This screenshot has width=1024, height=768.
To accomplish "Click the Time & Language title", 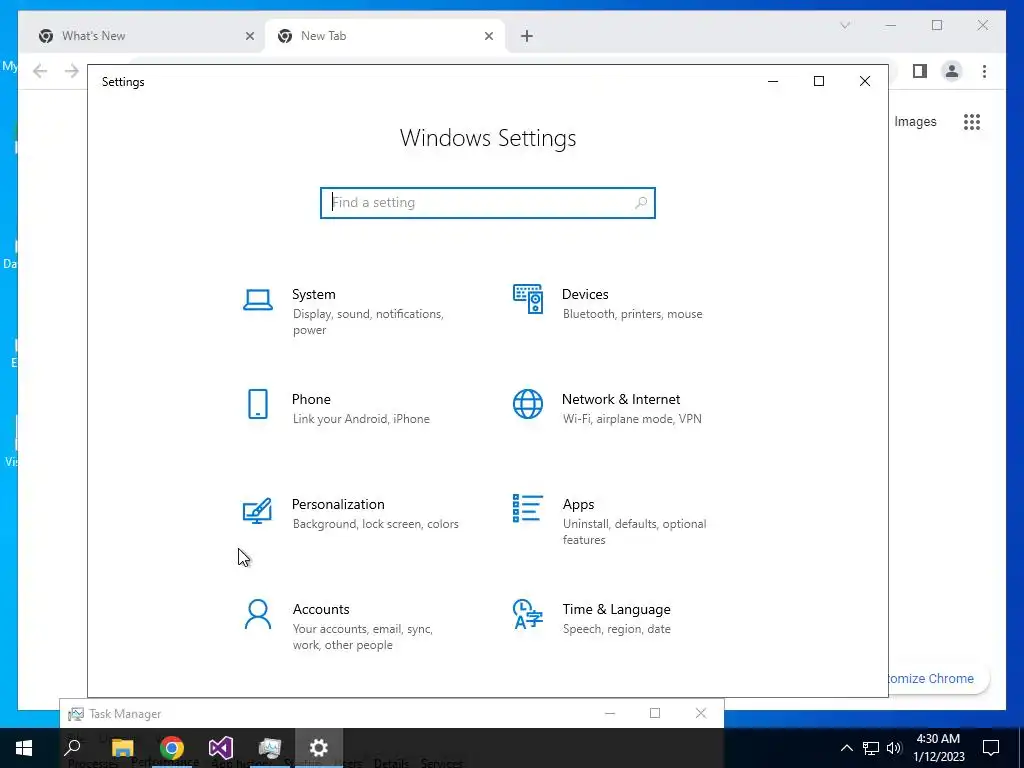I will coord(616,609).
